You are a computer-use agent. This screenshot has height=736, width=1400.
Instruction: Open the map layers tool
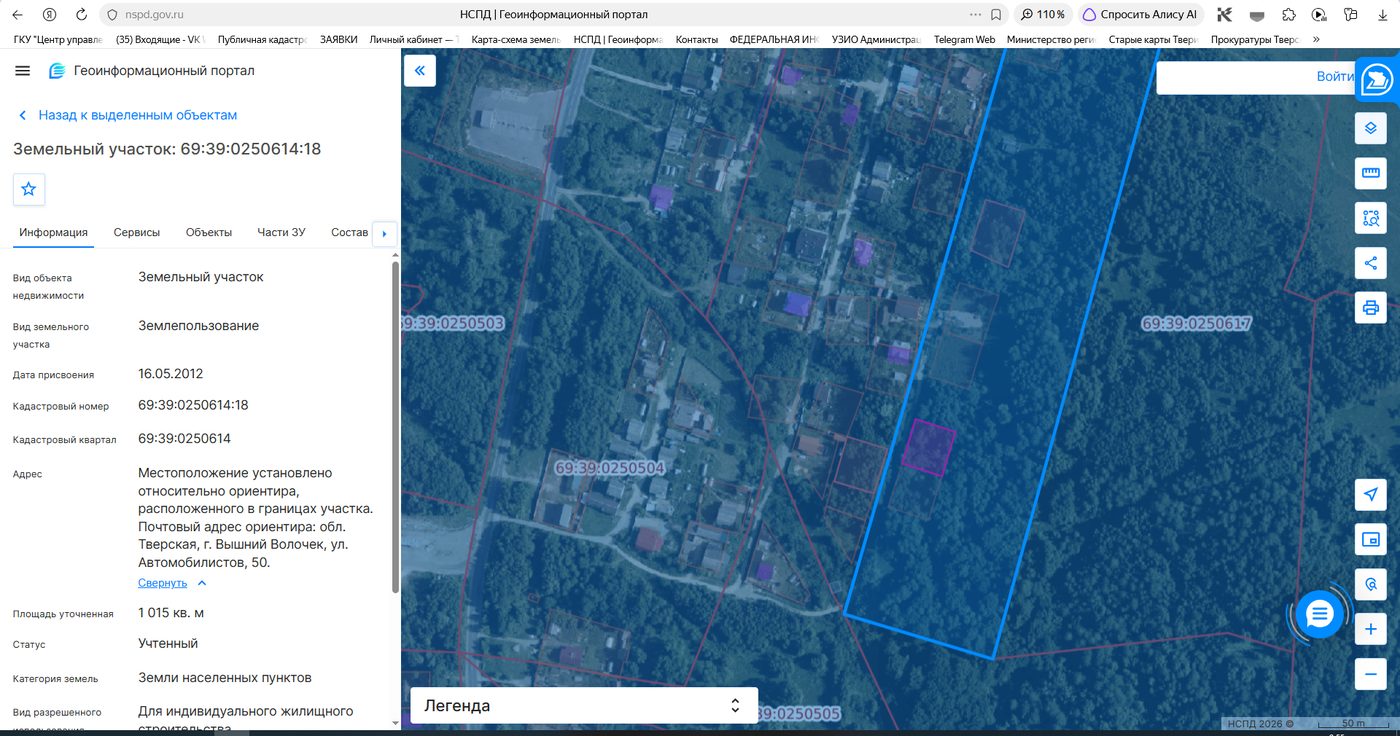click(x=1371, y=128)
